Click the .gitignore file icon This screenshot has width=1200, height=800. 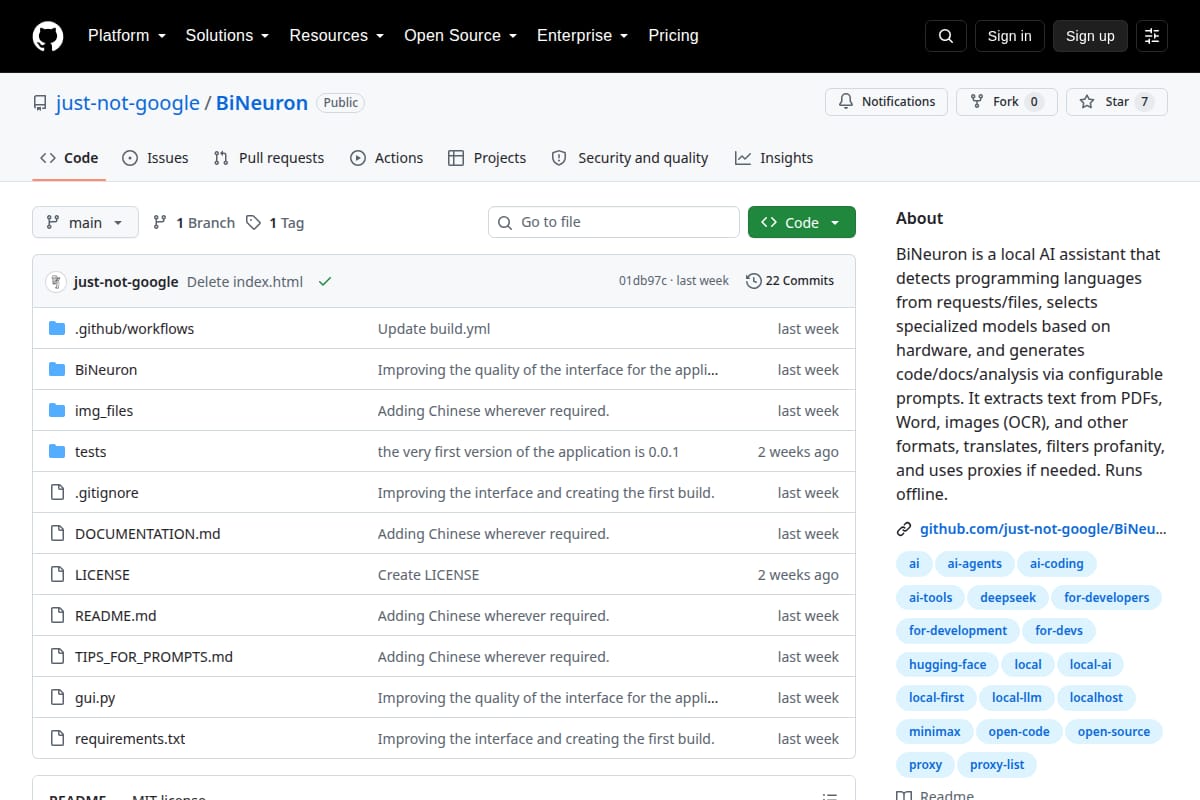point(57,493)
